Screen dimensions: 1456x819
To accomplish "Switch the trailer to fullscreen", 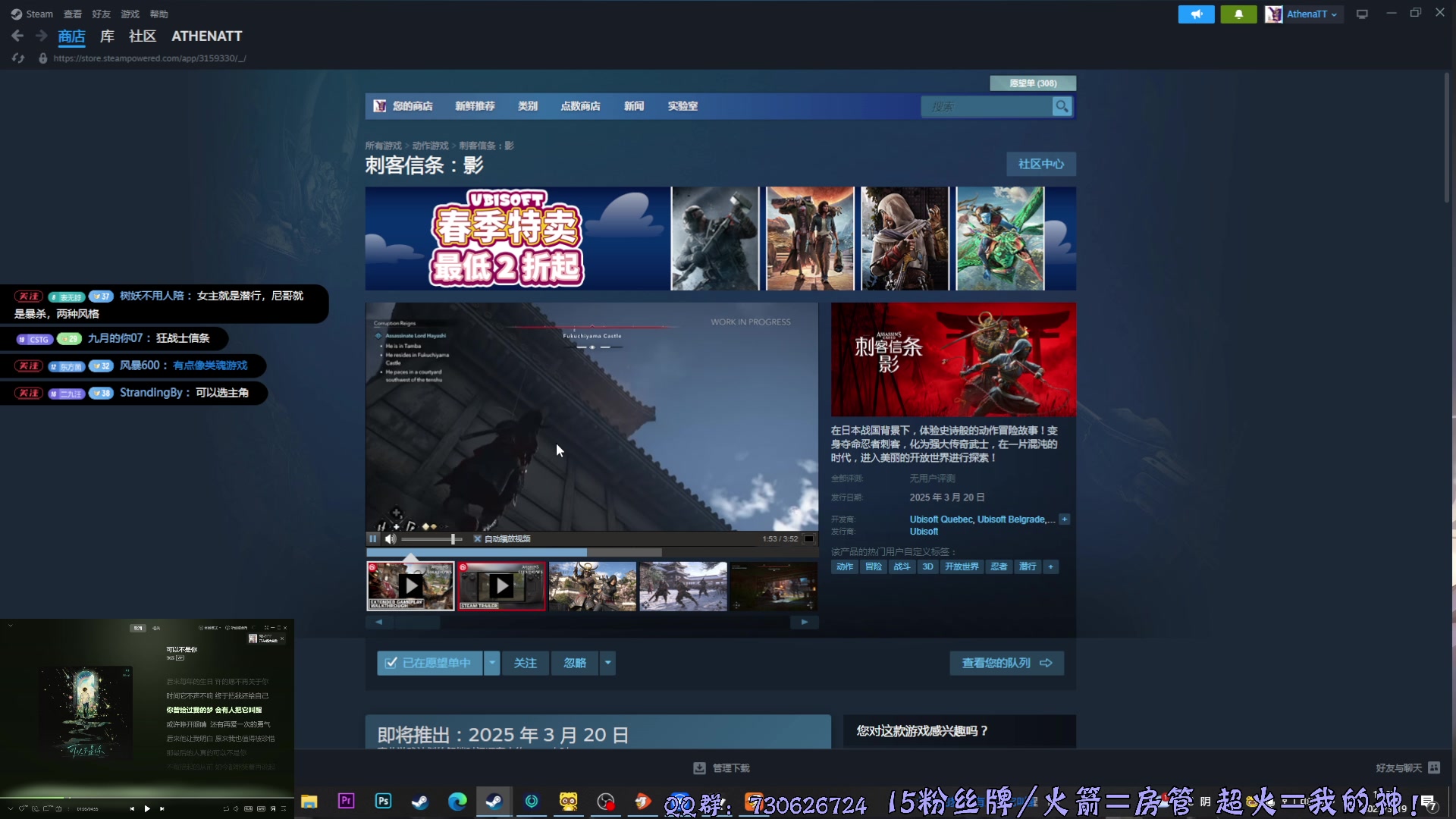I will pyautogui.click(x=809, y=539).
